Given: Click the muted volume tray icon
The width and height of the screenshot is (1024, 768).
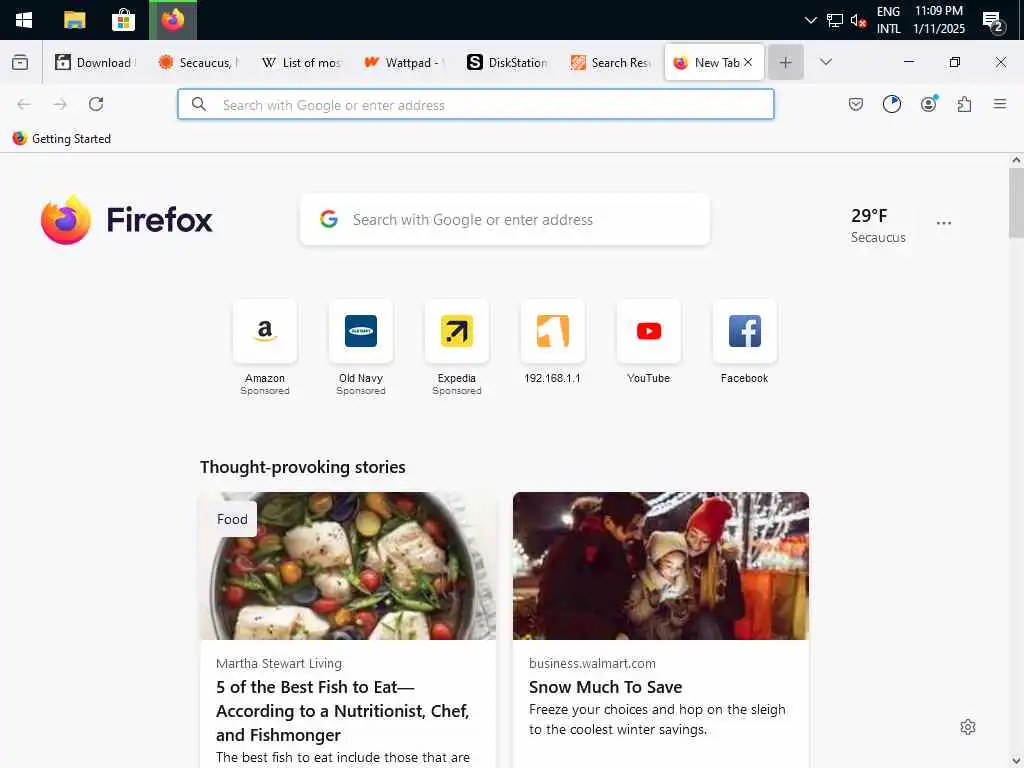Looking at the screenshot, I should [x=858, y=20].
